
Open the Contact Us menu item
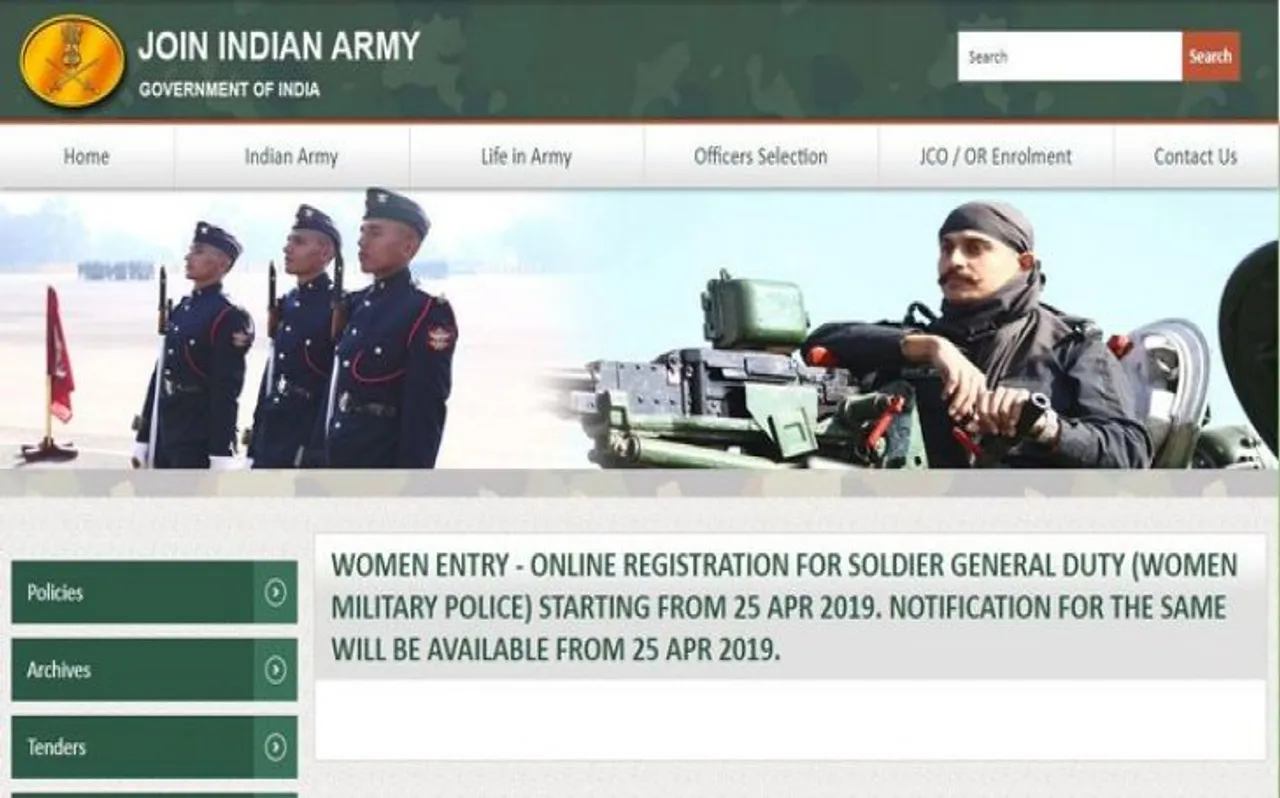point(1196,156)
